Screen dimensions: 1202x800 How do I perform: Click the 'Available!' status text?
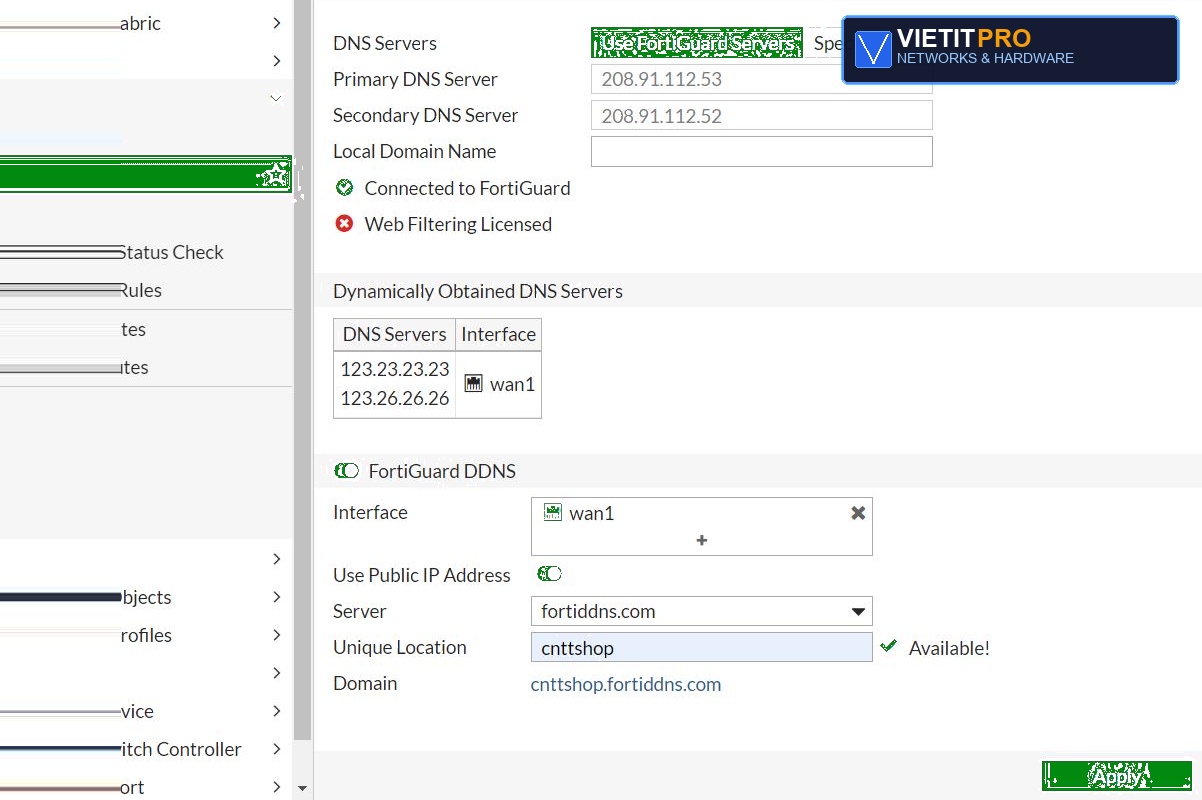click(949, 648)
